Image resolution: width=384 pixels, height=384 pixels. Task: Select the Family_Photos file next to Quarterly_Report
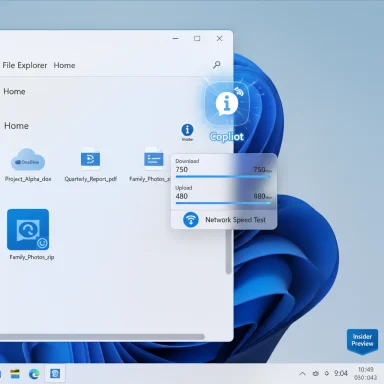coord(153,159)
